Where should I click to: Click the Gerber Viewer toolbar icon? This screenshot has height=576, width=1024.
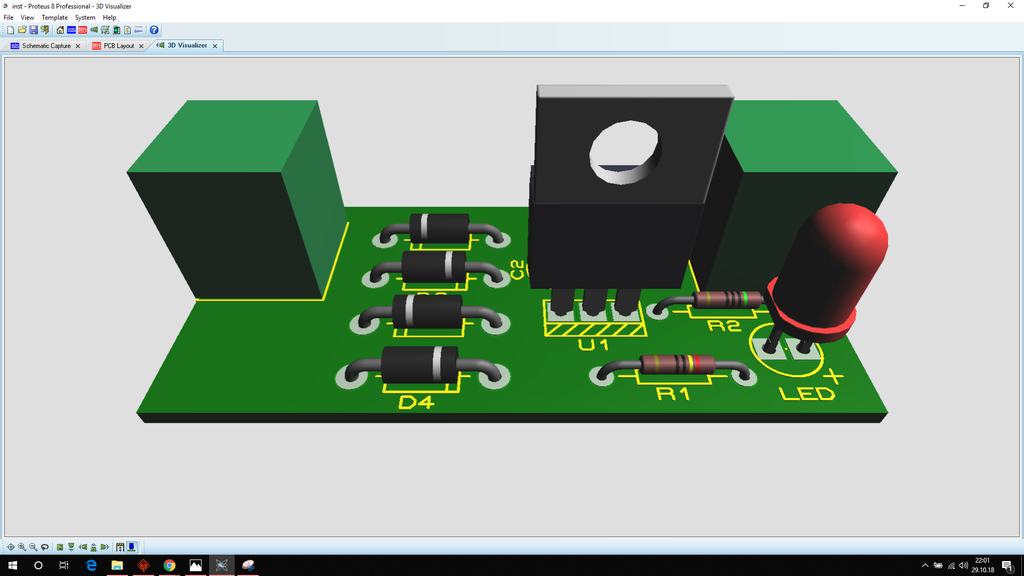pyautogui.click(x=105, y=30)
